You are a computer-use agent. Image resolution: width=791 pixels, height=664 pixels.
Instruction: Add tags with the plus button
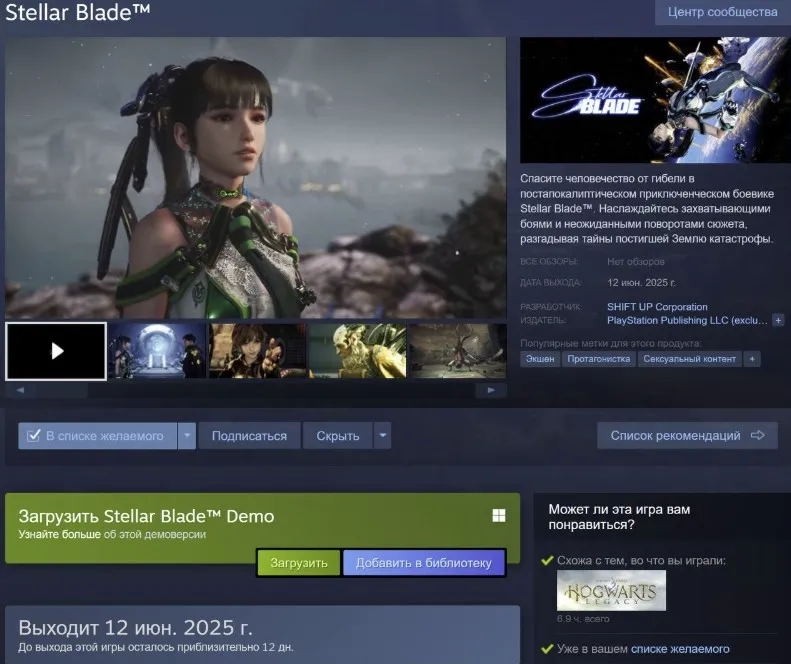pos(752,359)
